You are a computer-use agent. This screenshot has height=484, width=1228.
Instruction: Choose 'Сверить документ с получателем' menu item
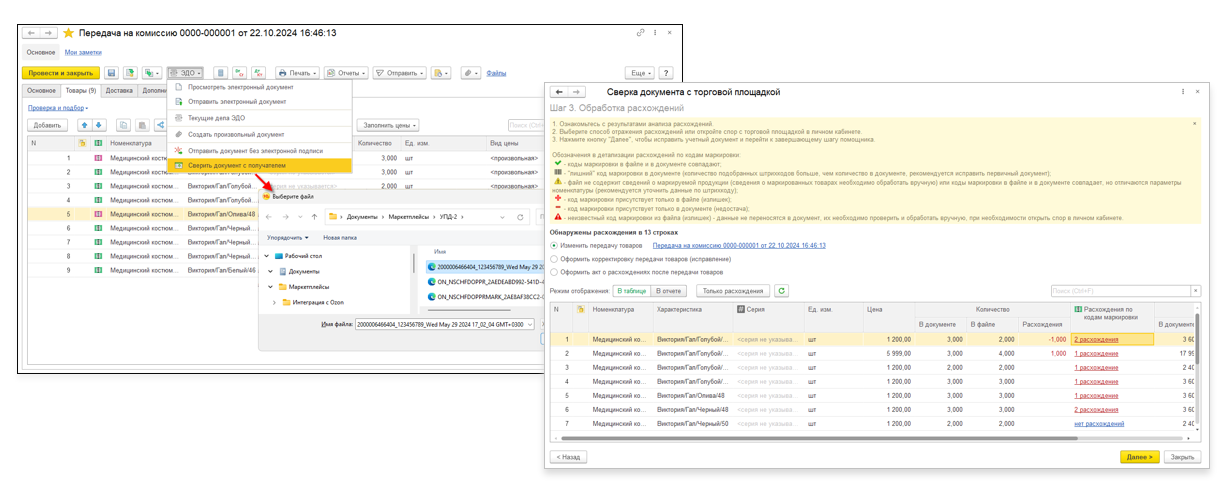[236, 165]
